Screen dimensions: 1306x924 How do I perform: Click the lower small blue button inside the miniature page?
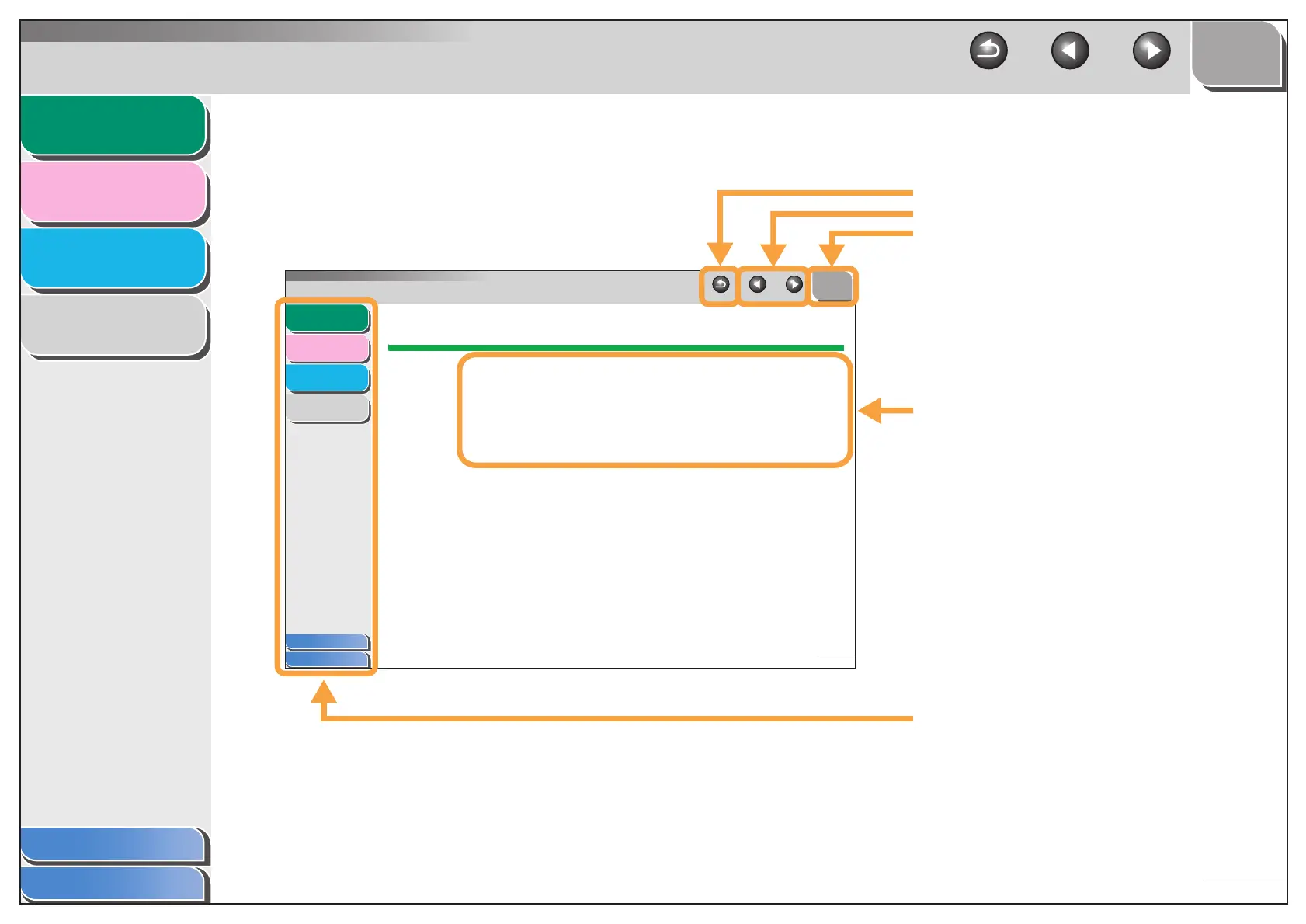(x=327, y=660)
